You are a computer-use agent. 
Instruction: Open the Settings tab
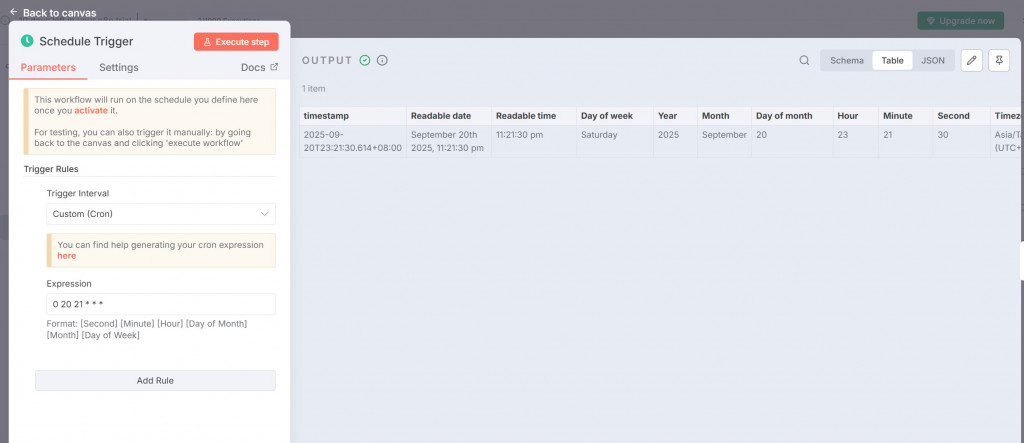pos(119,67)
